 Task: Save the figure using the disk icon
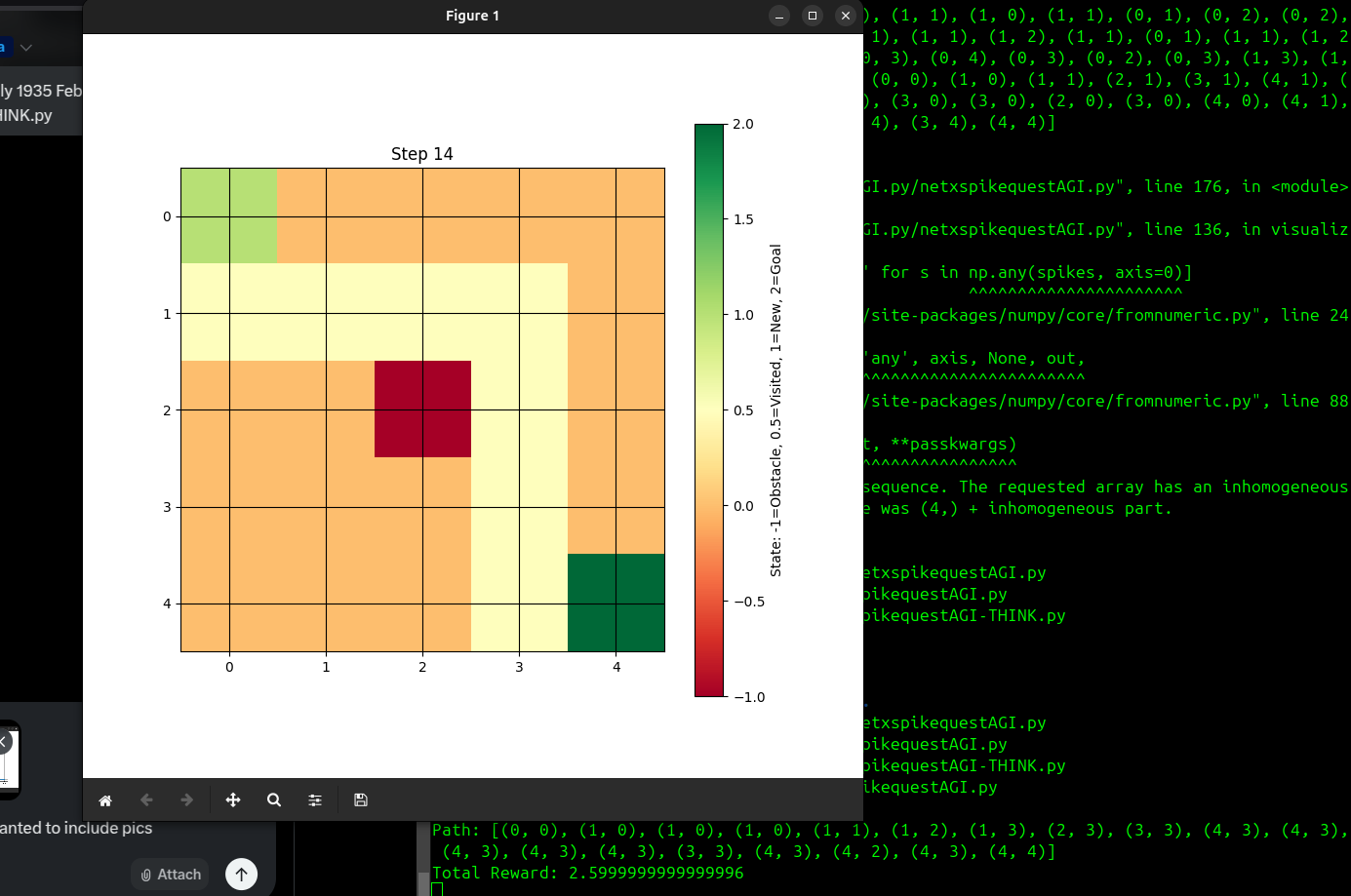(360, 799)
